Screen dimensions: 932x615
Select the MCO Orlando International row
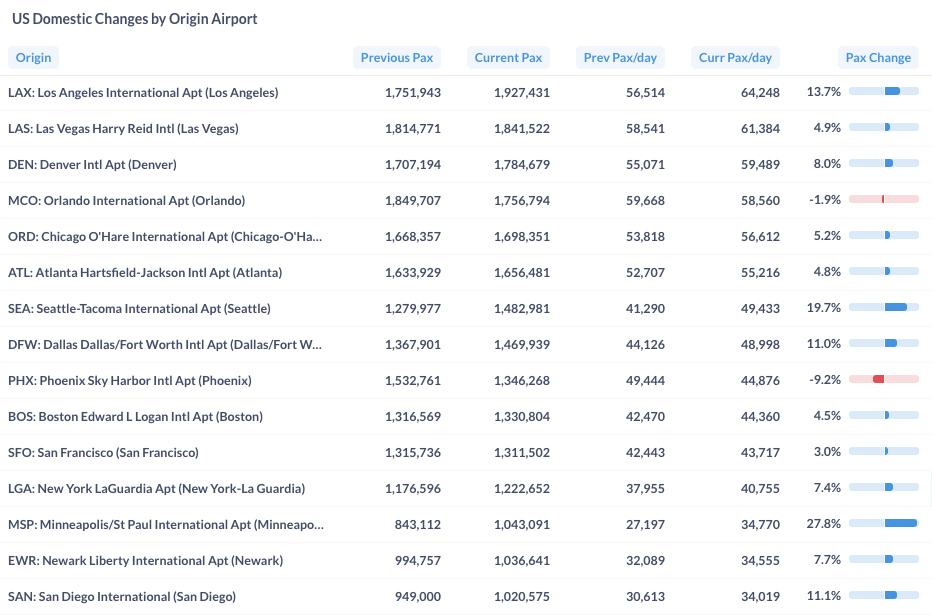tap(466, 200)
